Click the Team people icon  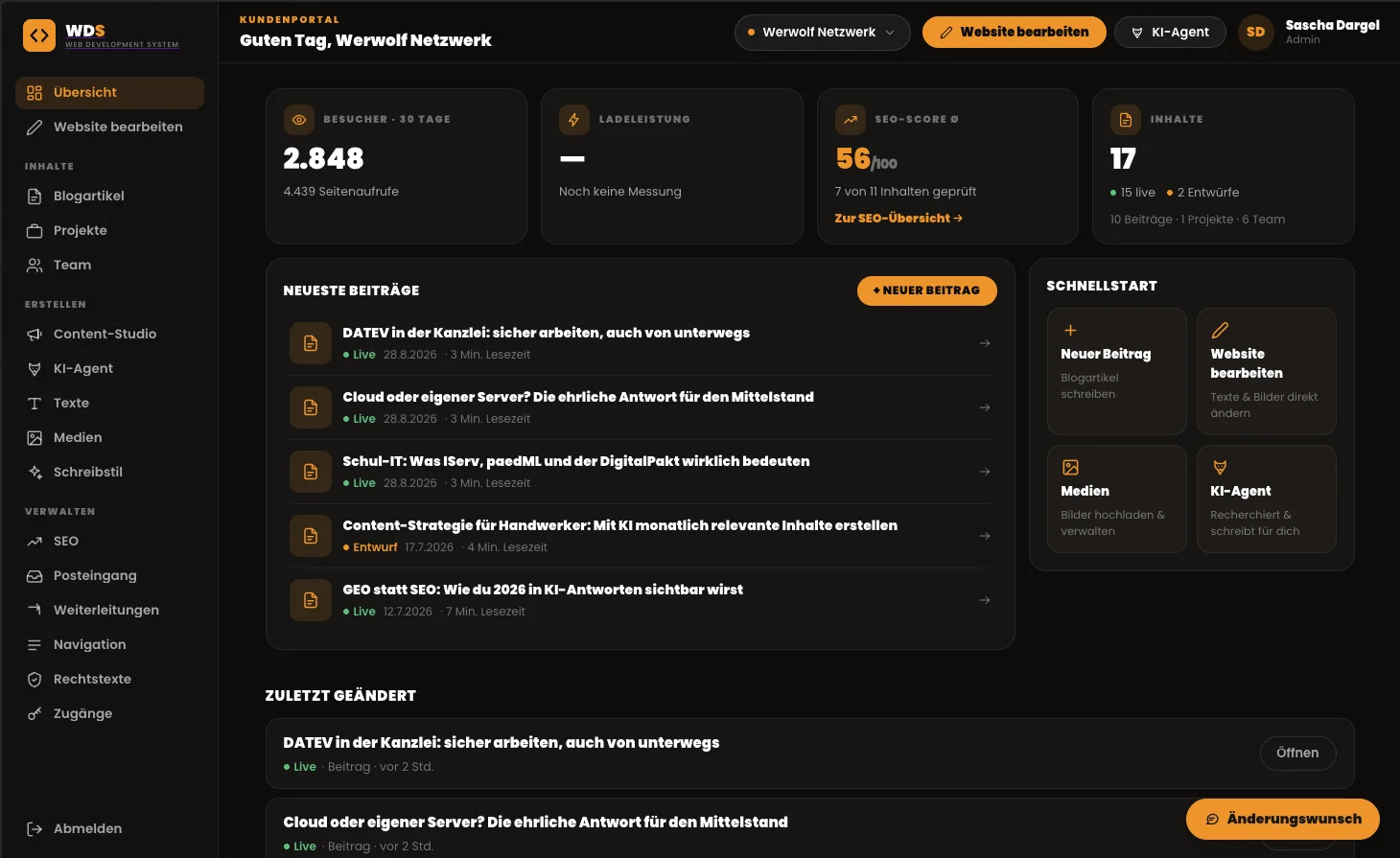(35, 266)
